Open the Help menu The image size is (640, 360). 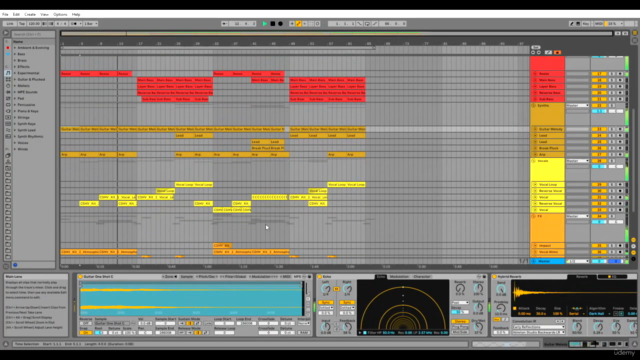(76, 14)
